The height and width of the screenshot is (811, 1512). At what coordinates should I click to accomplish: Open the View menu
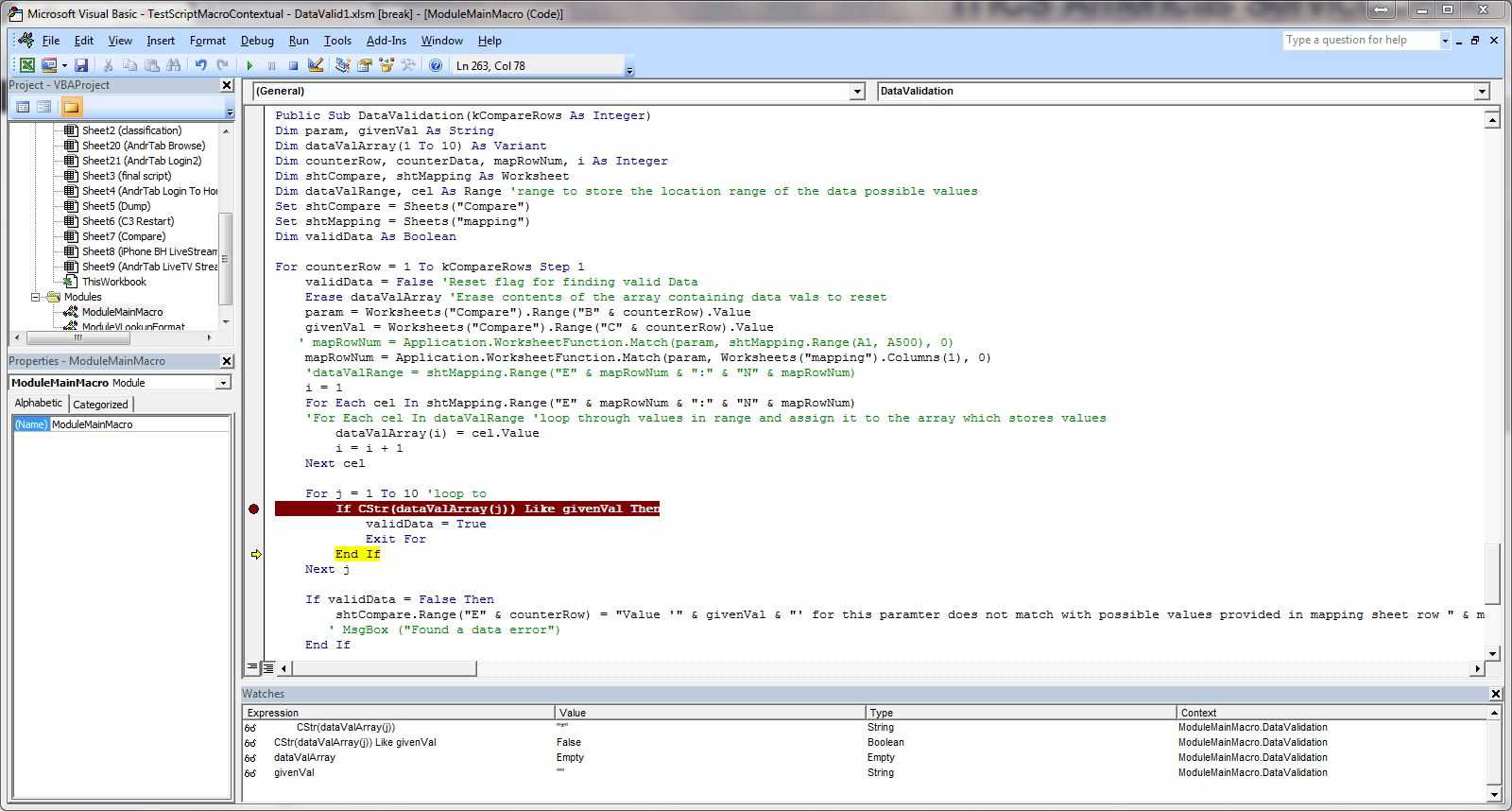click(120, 41)
